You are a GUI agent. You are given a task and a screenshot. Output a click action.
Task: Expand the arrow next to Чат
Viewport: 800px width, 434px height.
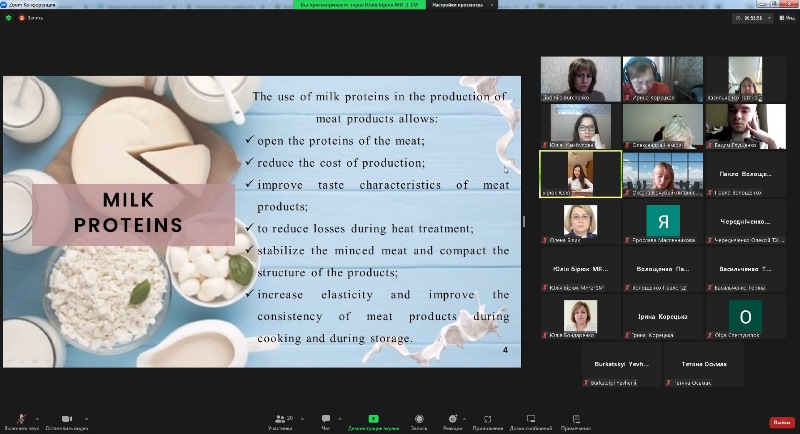(x=339, y=419)
